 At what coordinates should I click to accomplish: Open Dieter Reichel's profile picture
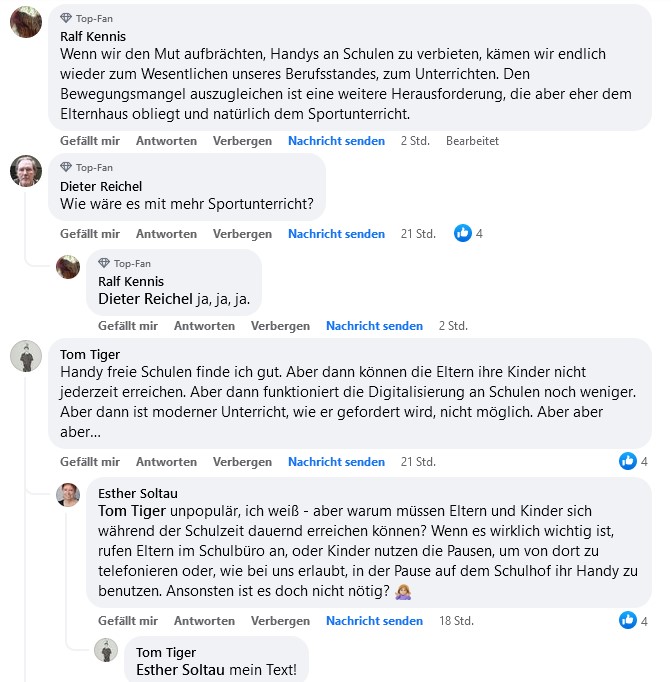(x=26, y=171)
